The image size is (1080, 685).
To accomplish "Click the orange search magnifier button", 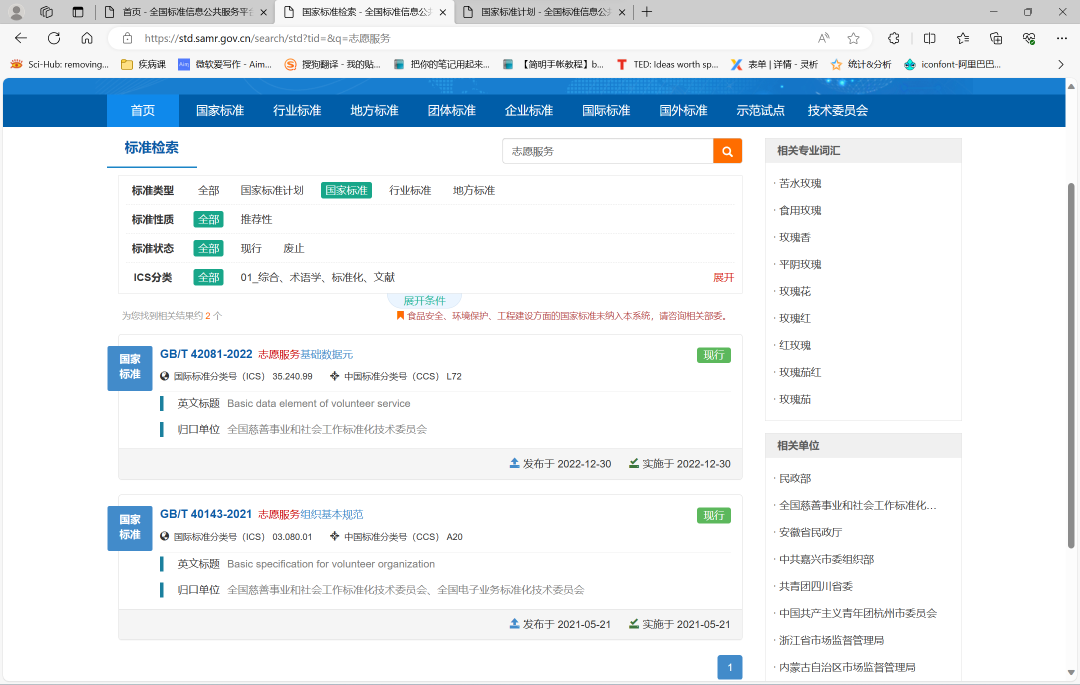I will (x=727, y=151).
